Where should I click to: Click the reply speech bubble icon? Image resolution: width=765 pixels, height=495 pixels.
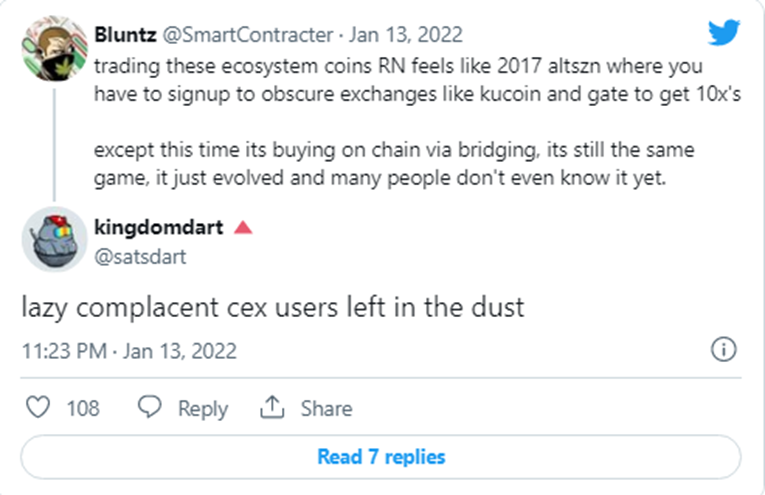pyautogui.click(x=149, y=407)
